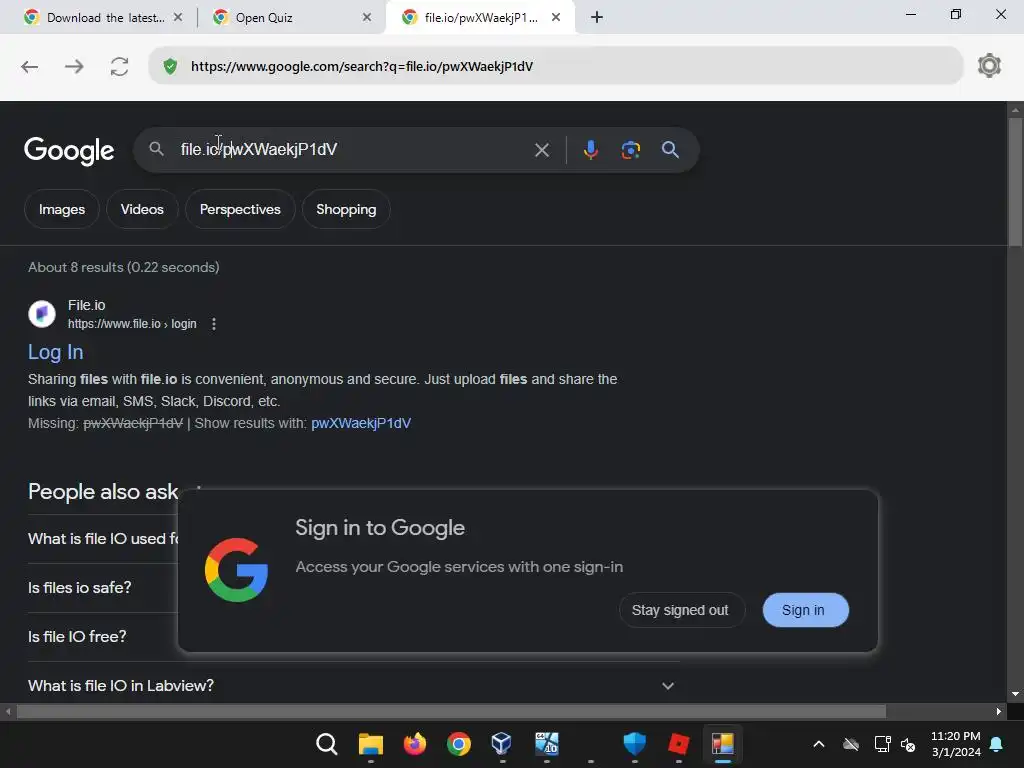Viewport: 1024px width, 768px height.
Task: Filter results by Videos
Action: (142, 209)
